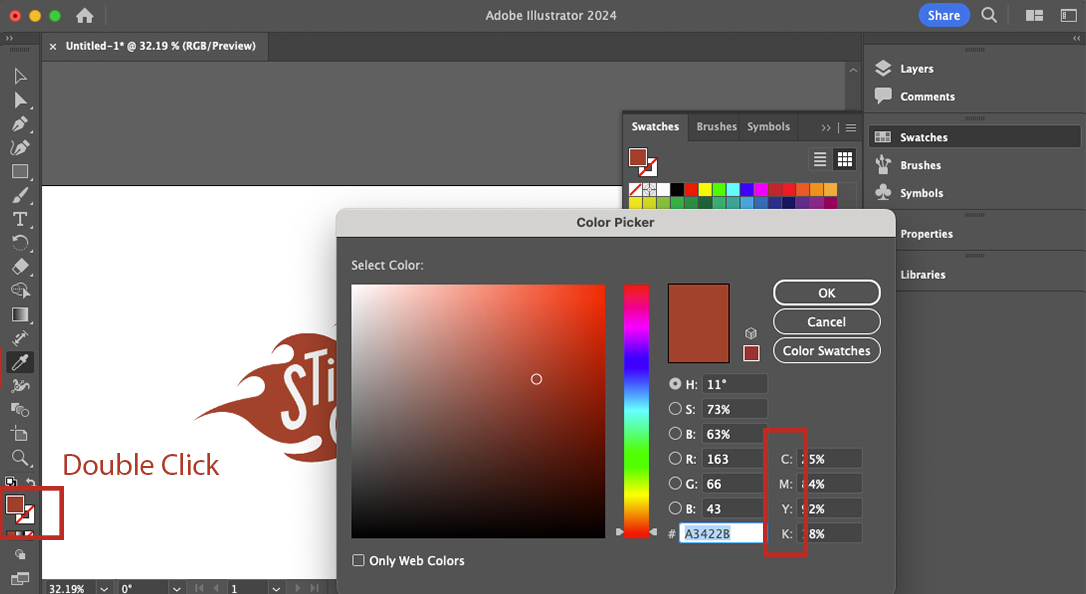Switch to the Swatches tab

[x=655, y=127]
